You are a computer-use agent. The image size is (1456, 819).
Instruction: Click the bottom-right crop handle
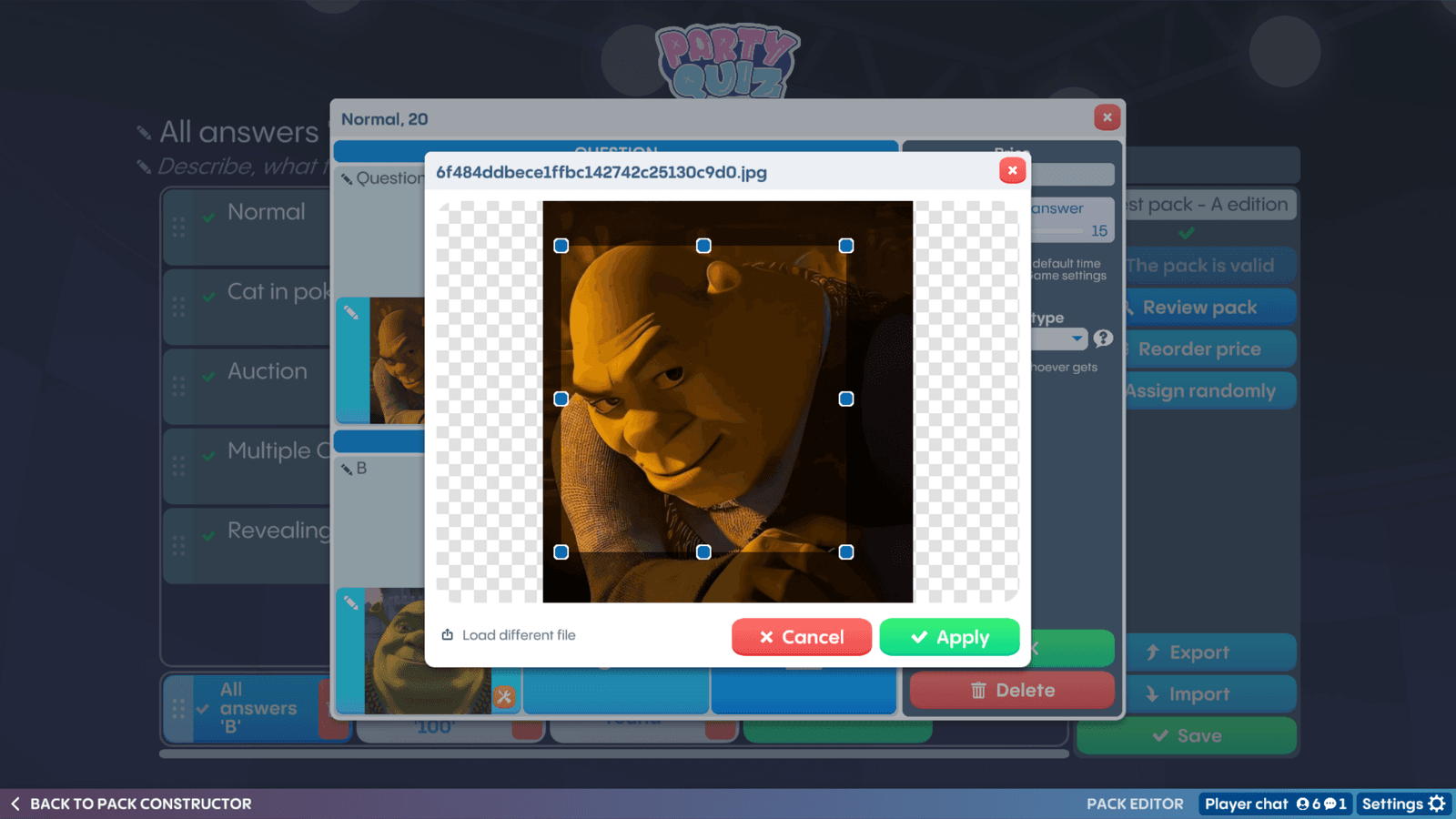point(846,551)
